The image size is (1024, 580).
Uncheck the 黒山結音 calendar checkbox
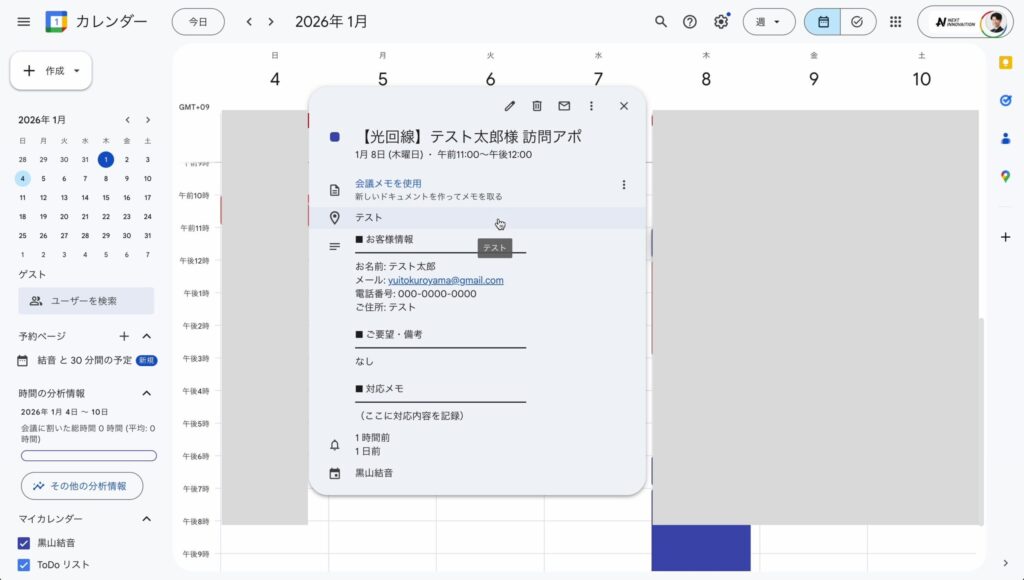25,543
